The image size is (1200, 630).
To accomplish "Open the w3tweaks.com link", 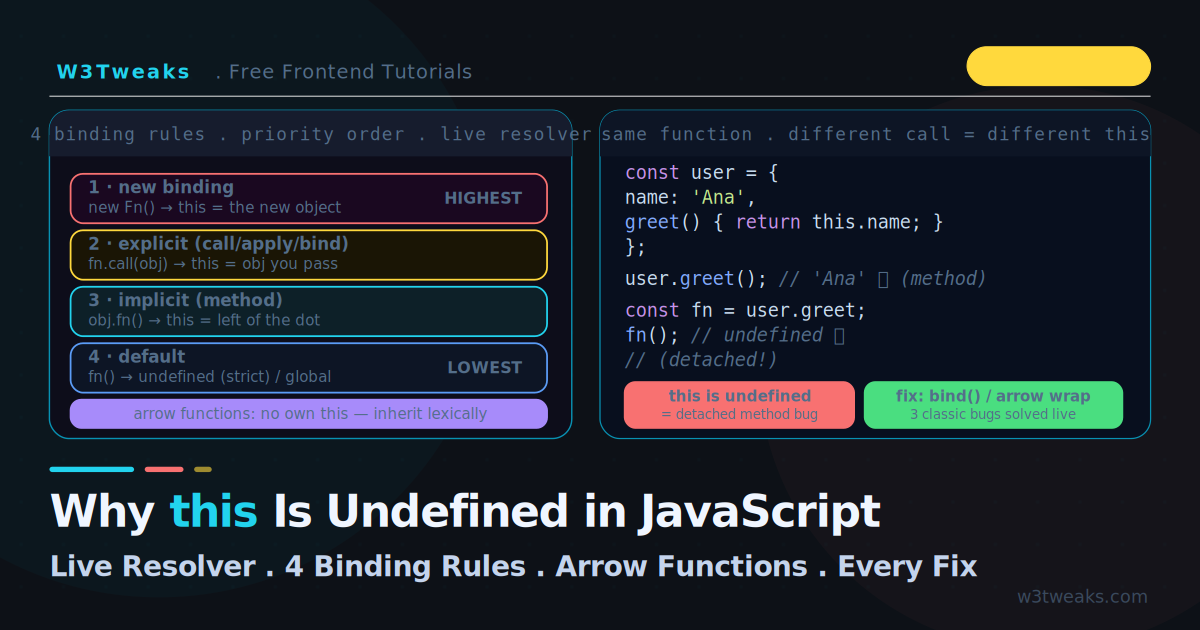I will tap(1082, 597).
